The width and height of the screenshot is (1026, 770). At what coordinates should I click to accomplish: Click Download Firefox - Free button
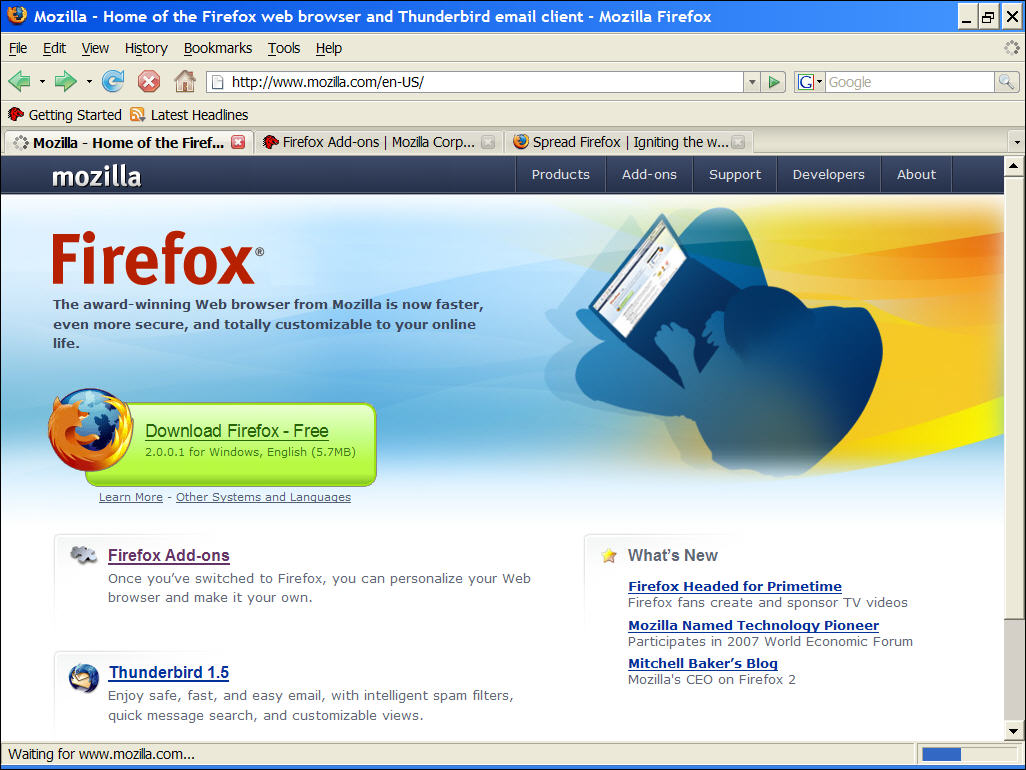(x=229, y=445)
